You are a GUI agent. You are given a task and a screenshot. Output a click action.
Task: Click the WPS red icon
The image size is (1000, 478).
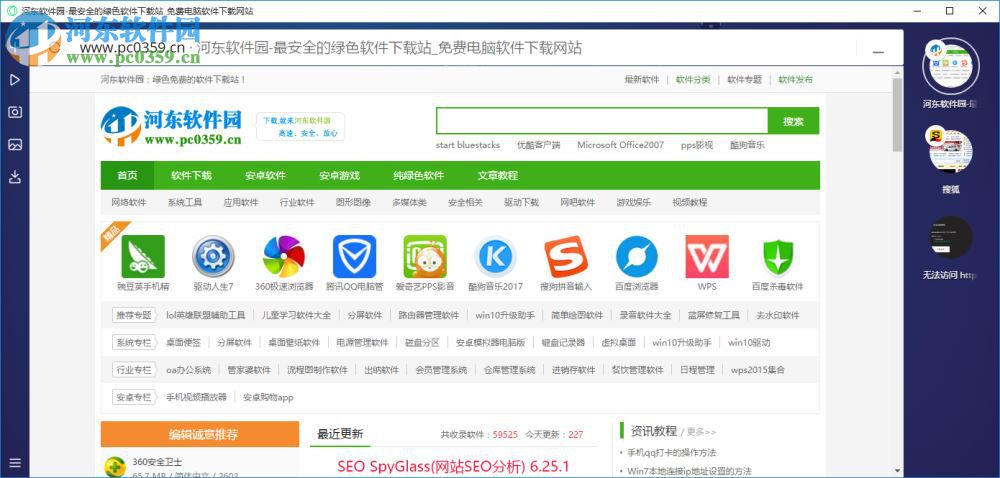click(x=707, y=256)
